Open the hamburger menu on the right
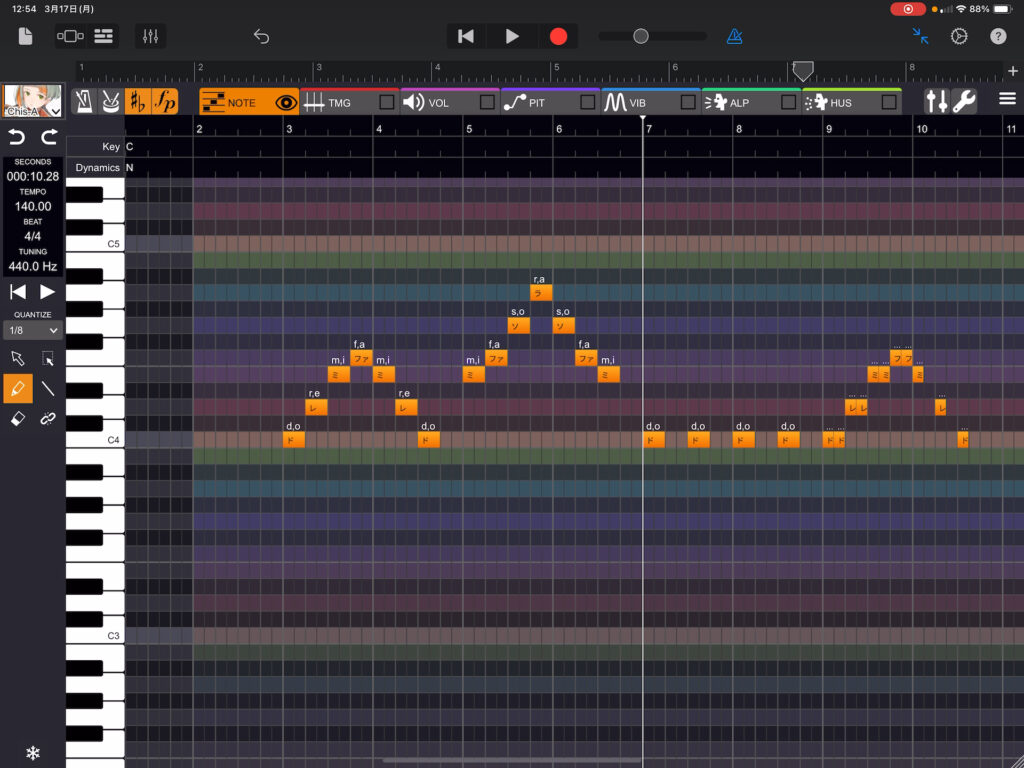Viewport: 1024px width, 768px height. (1007, 99)
